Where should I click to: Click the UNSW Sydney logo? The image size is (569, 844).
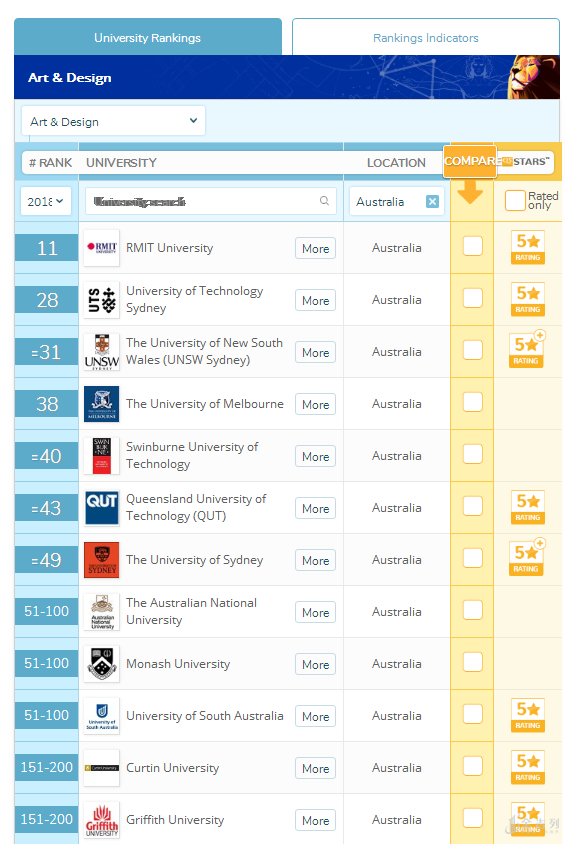pos(102,351)
